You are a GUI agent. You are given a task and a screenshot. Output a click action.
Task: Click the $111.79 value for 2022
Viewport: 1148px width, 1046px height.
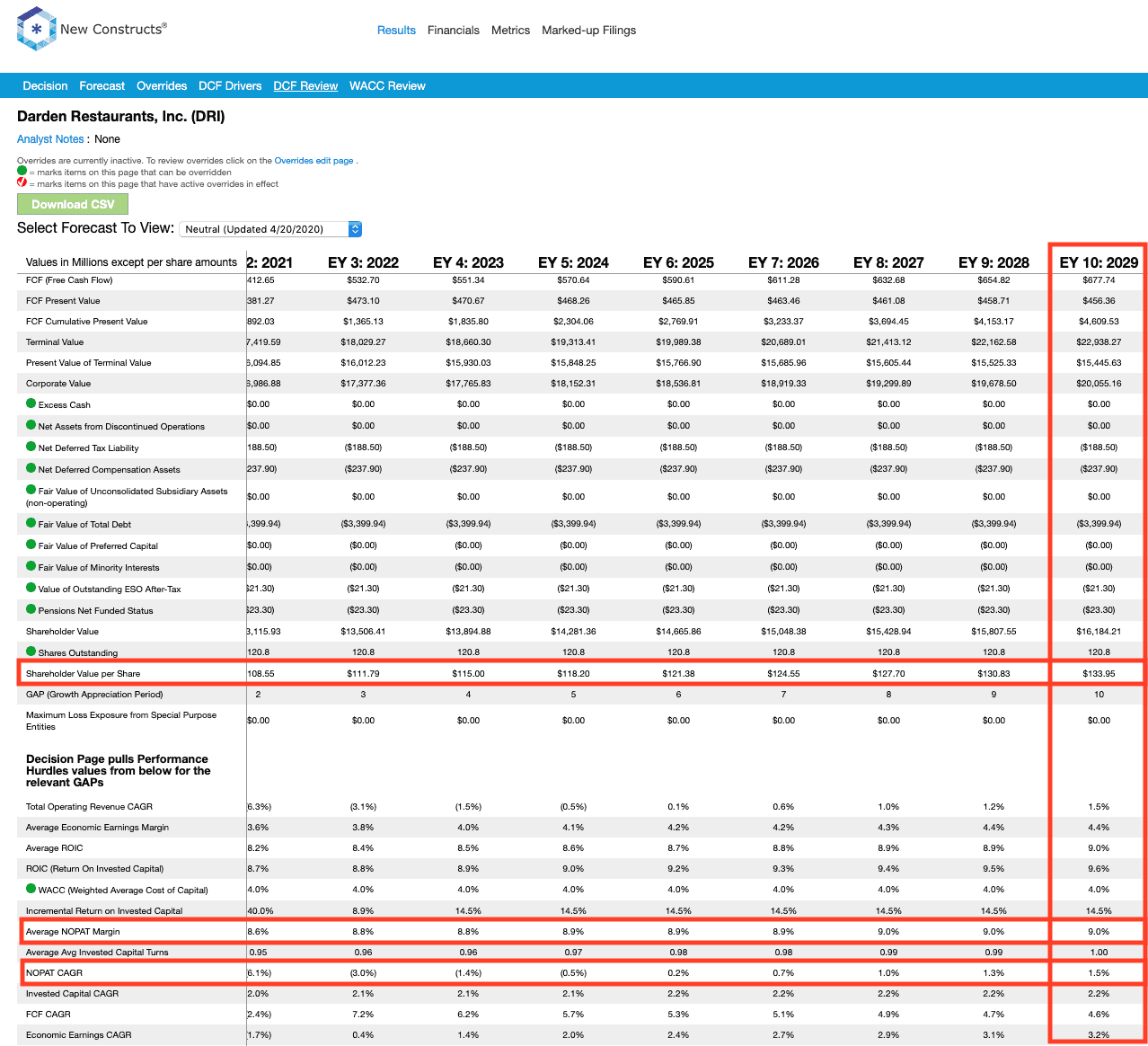[363, 673]
